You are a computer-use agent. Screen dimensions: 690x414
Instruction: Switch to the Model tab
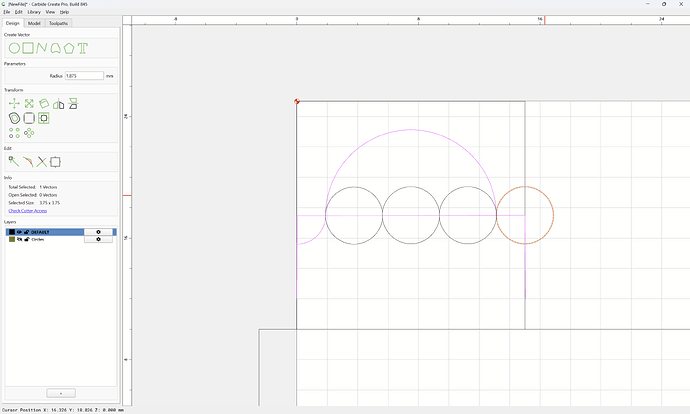click(x=34, y=23)
